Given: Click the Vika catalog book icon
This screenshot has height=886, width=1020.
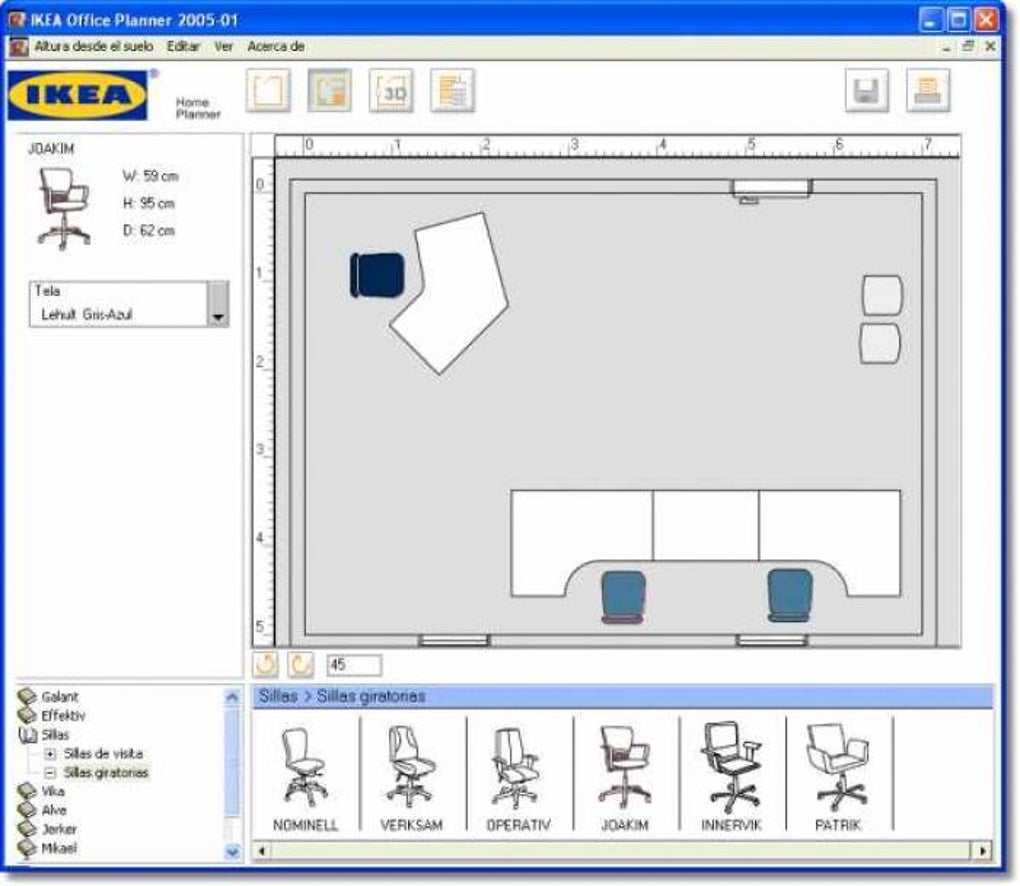Looking at the screenshot, I should (x=27, y=792).
